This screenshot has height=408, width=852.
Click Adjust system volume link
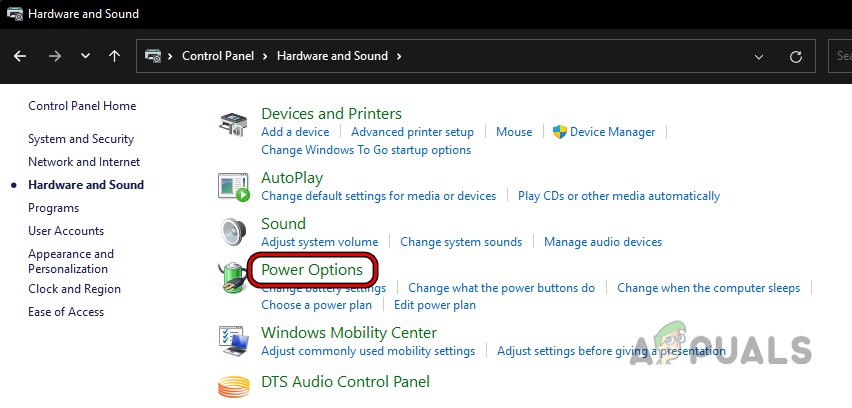(319, 242)
